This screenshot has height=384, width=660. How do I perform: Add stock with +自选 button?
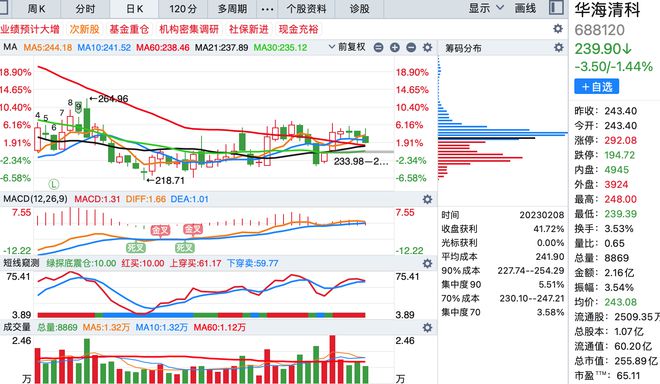click(596, 87)
